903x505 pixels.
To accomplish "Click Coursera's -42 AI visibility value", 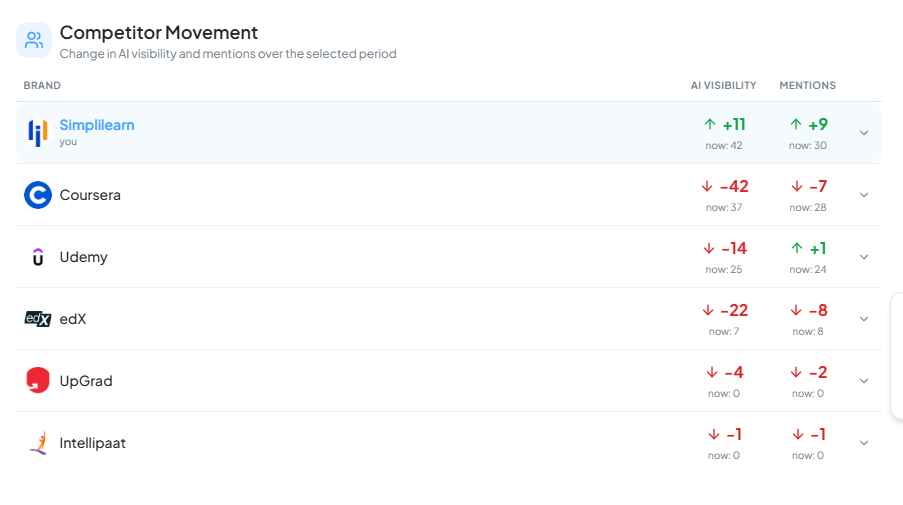I will [734, 187].
